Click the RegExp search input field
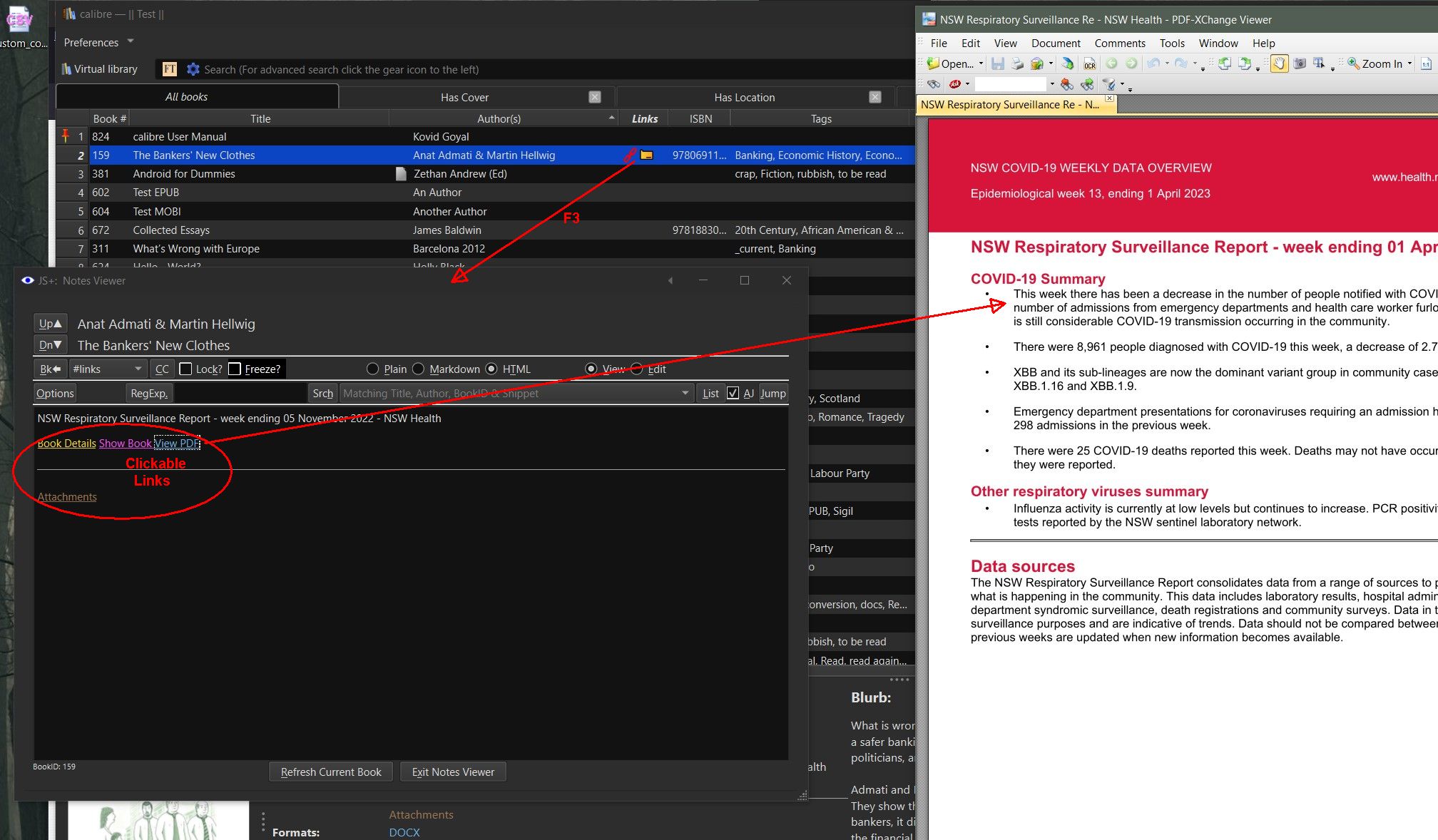The image size is (1438, 840). [x=240, y=393]
